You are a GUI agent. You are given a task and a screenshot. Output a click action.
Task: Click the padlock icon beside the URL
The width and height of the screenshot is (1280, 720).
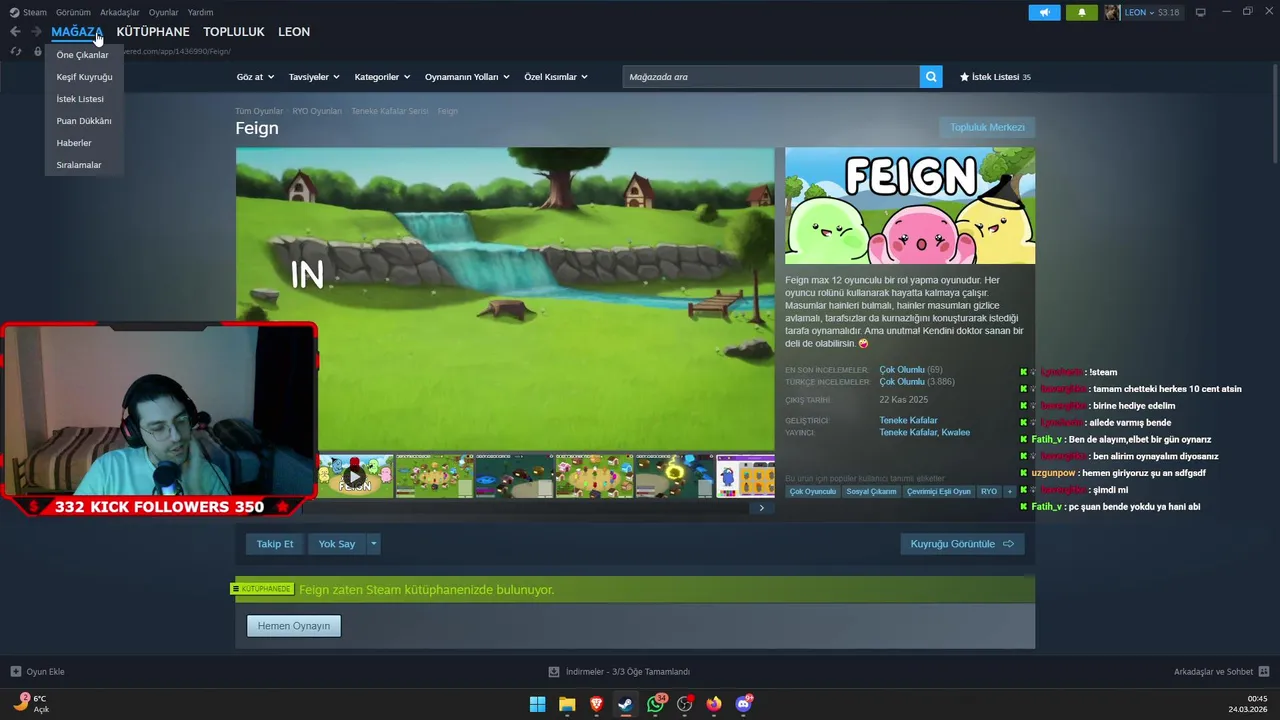(37, 52)
